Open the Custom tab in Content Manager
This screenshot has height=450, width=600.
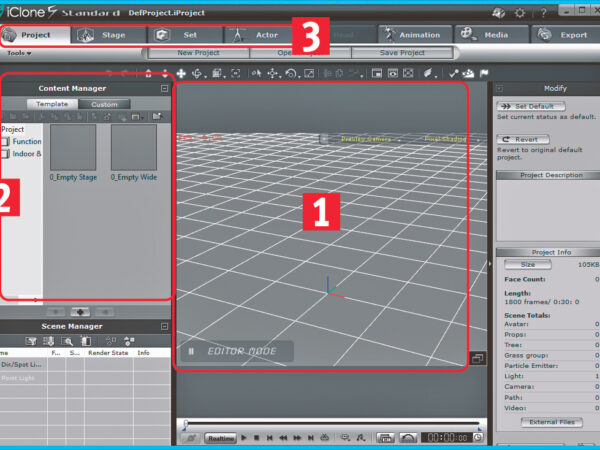pos(104,104)
